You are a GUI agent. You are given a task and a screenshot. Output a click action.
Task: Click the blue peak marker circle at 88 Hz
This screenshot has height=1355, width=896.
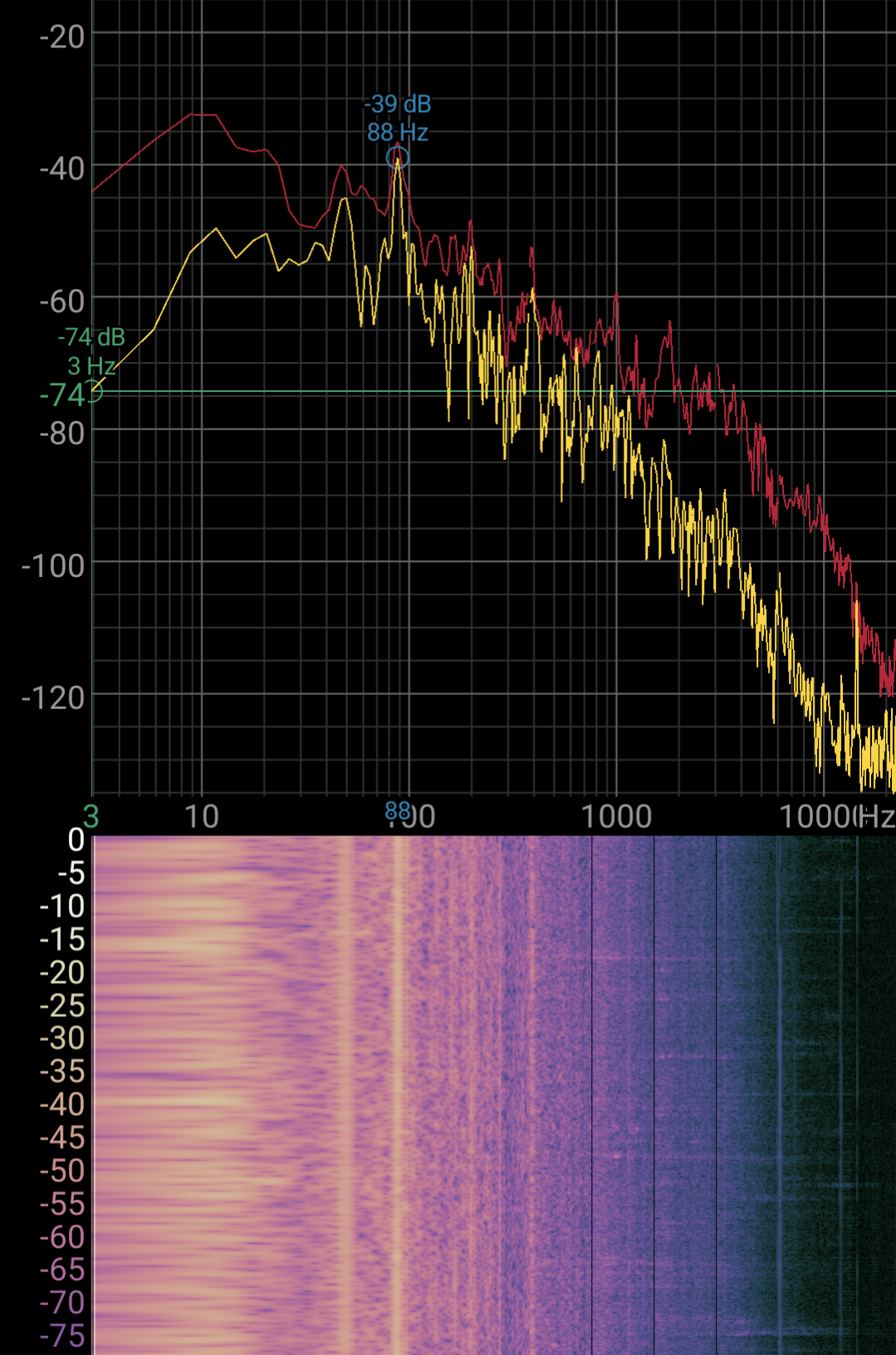click(x=398, y=157)
